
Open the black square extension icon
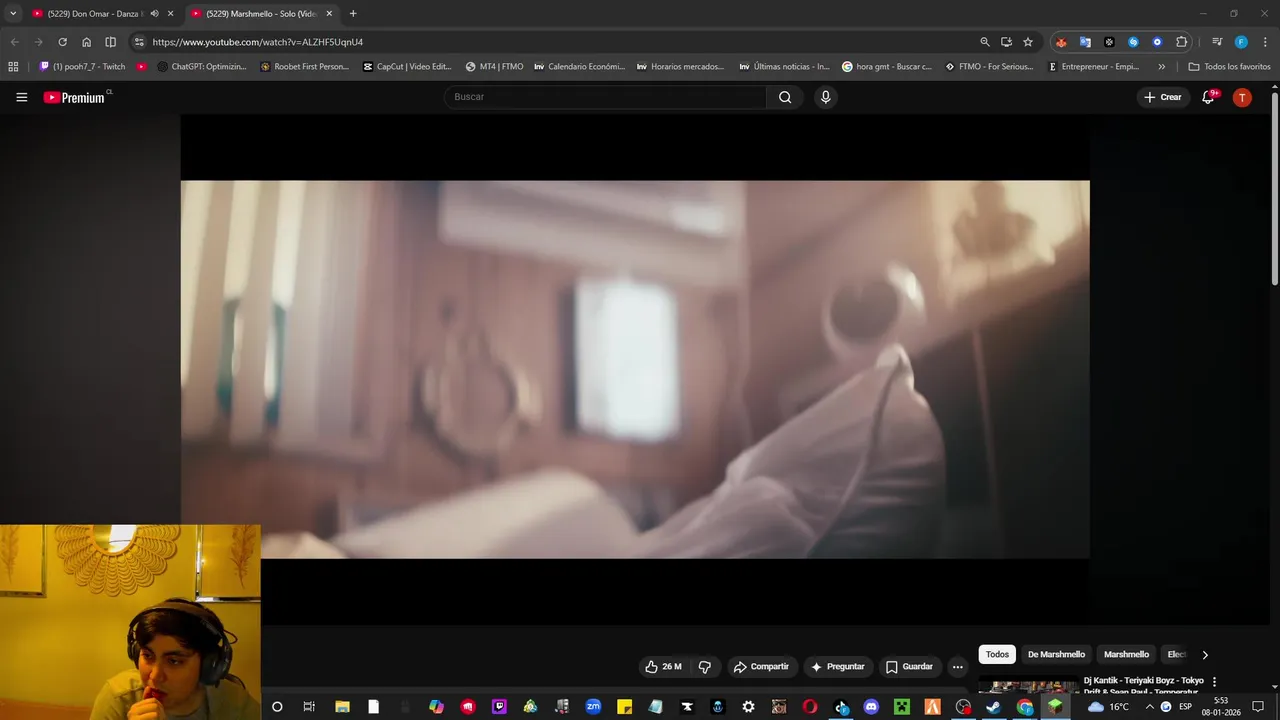(1109, 42)
